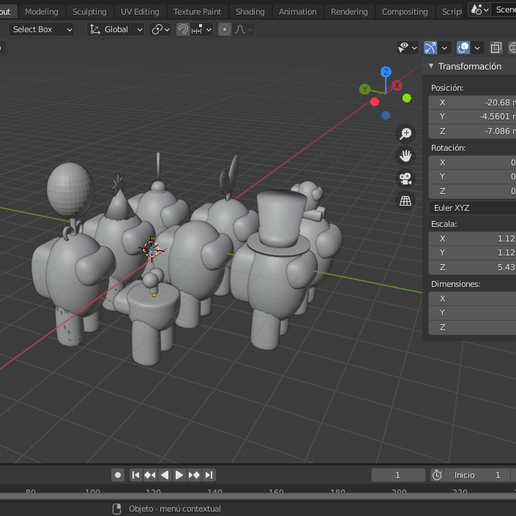Click the red negative X axis dot

pyautogui.click(x=374, y=102)
